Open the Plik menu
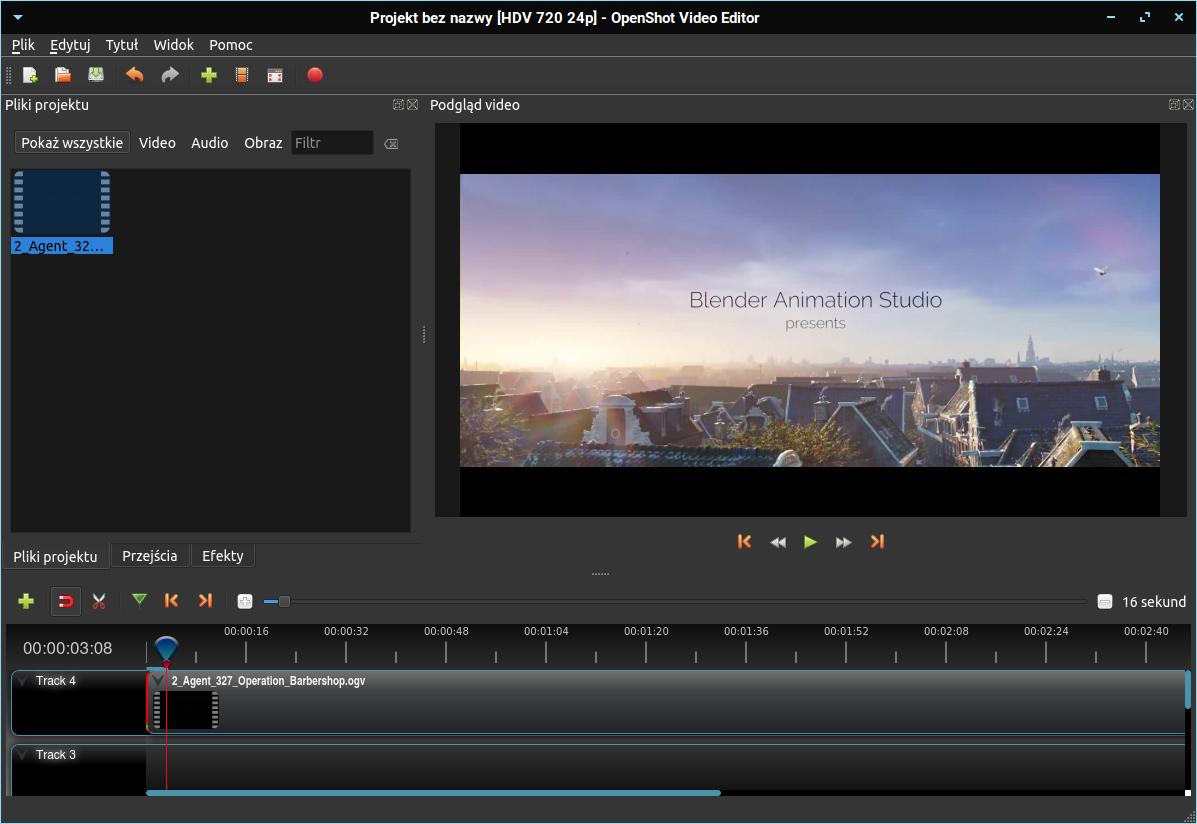The width and height of the screenshot is (1197, 824). (23, 45)
